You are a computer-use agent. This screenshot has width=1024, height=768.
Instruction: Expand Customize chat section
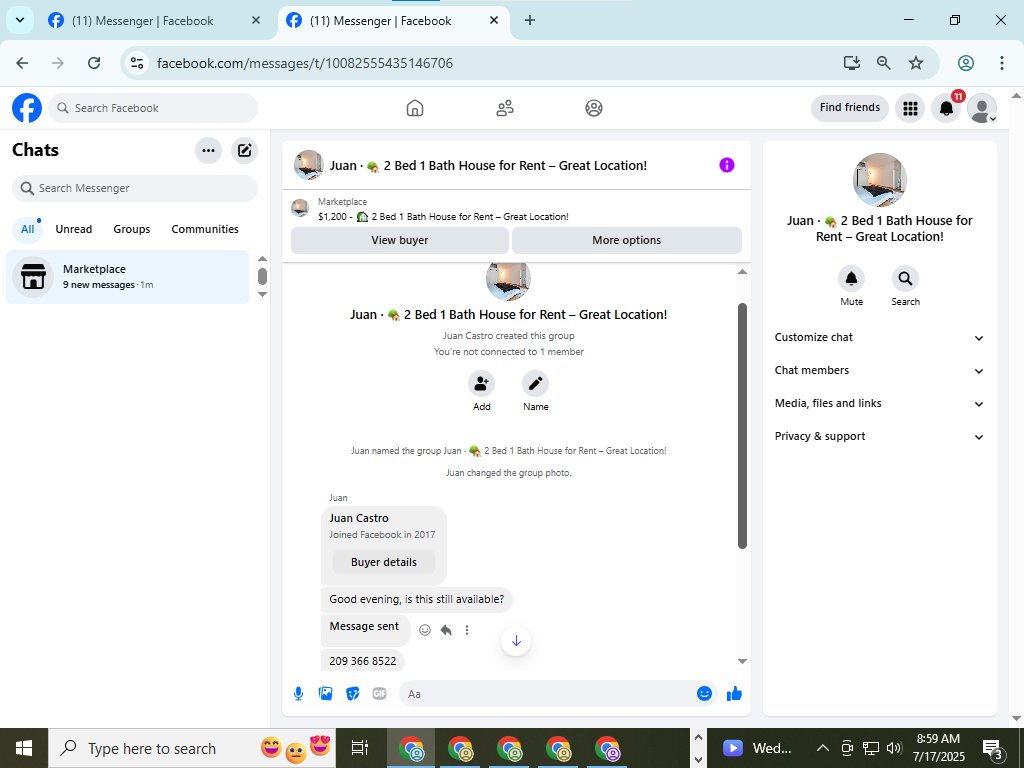[x=879, y=338]
